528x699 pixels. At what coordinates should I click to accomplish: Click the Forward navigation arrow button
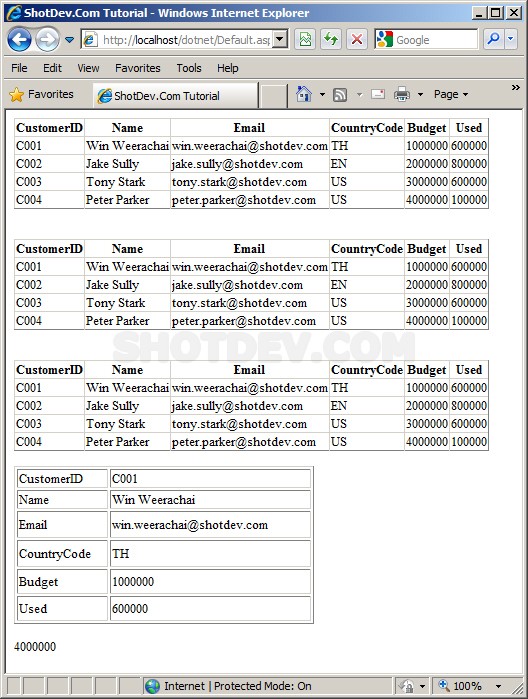pos(47,40)
